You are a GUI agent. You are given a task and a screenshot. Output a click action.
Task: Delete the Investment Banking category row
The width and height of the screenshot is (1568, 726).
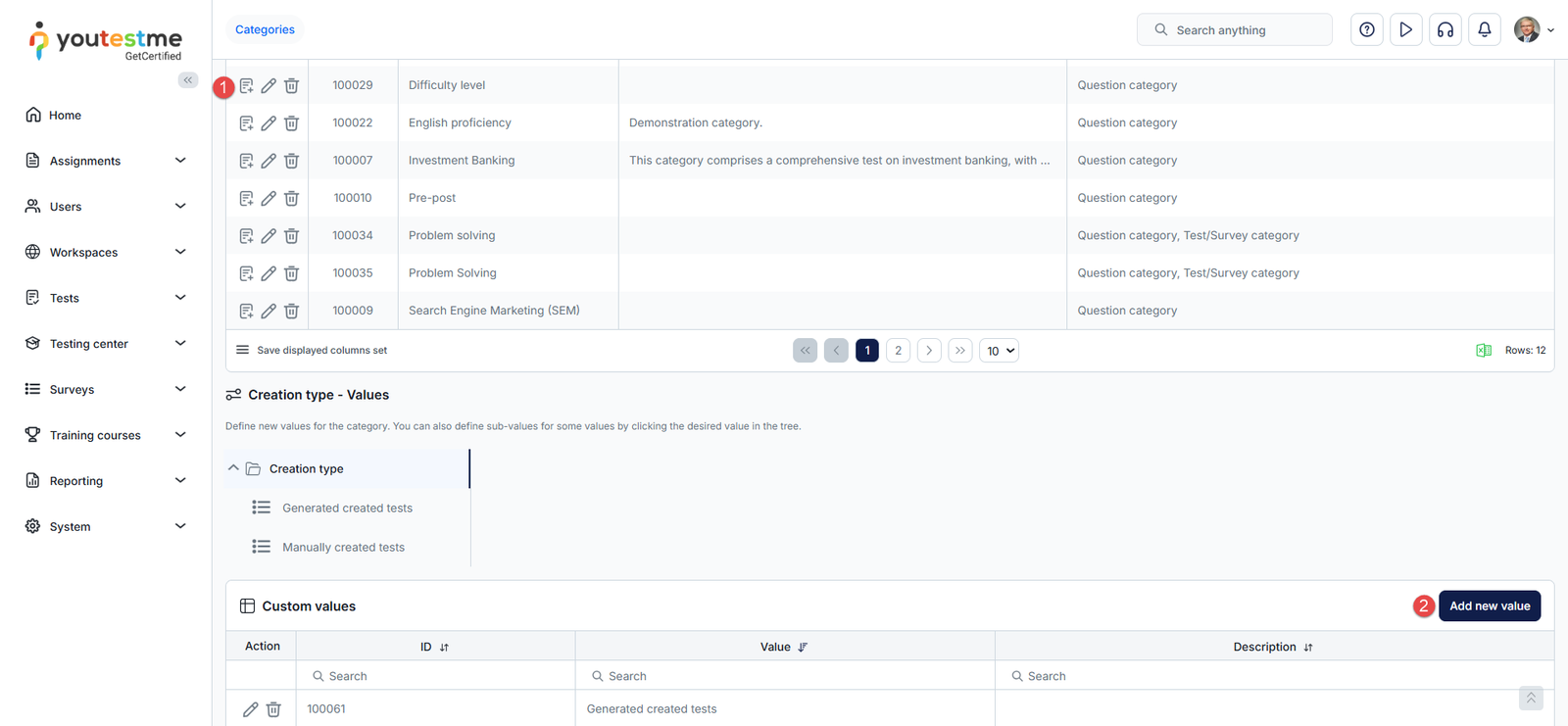(291, 161)
